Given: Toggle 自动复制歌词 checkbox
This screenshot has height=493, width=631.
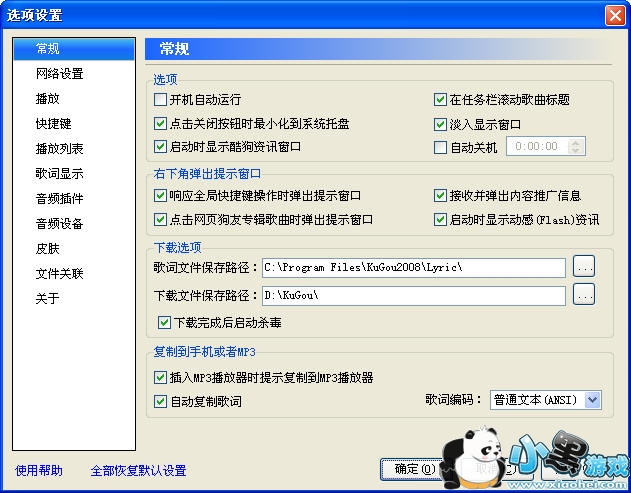Looking at the screenshot, I should [160, 401].
